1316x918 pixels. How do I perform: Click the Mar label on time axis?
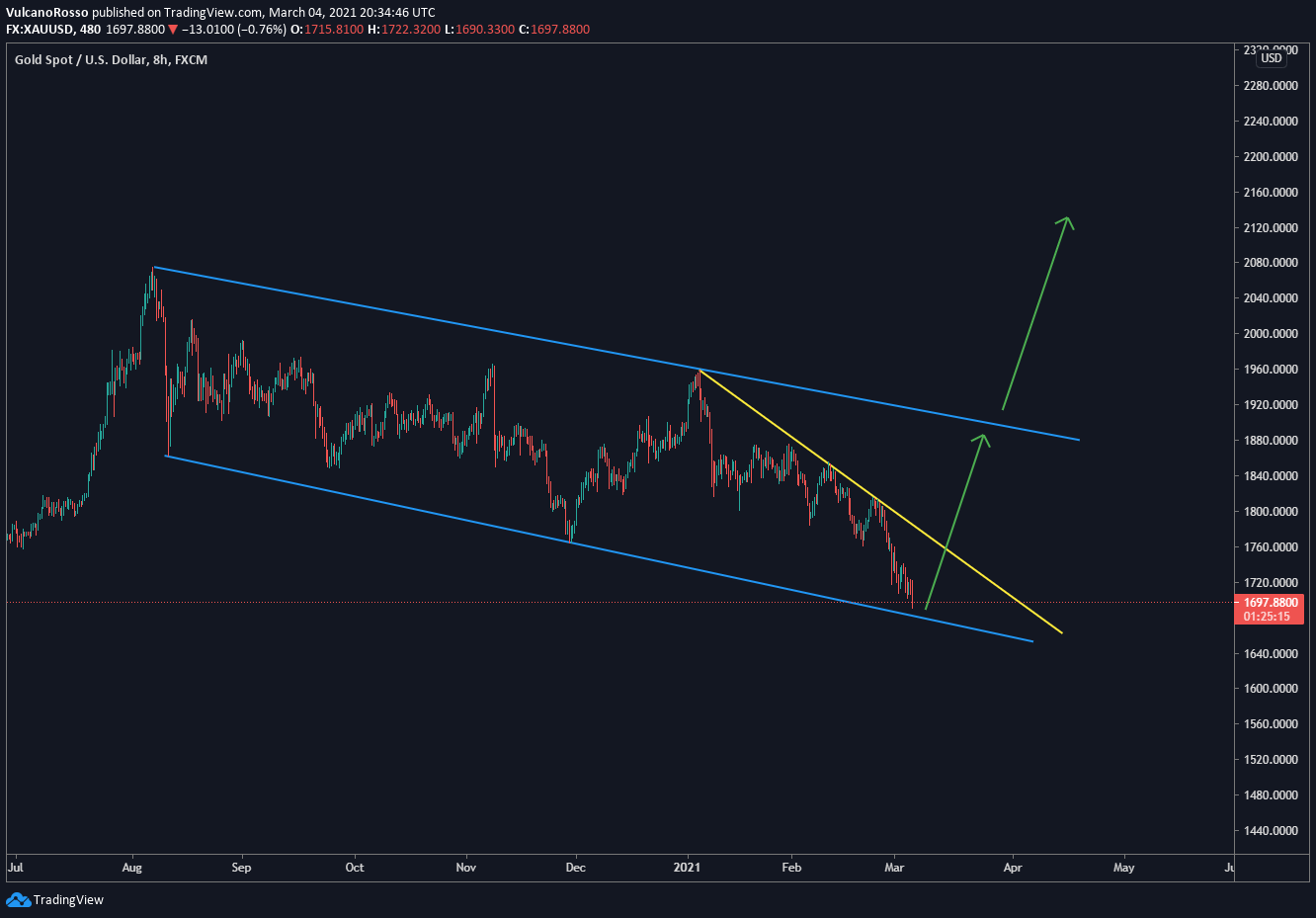pyautogui.click(x=894, y=868)
